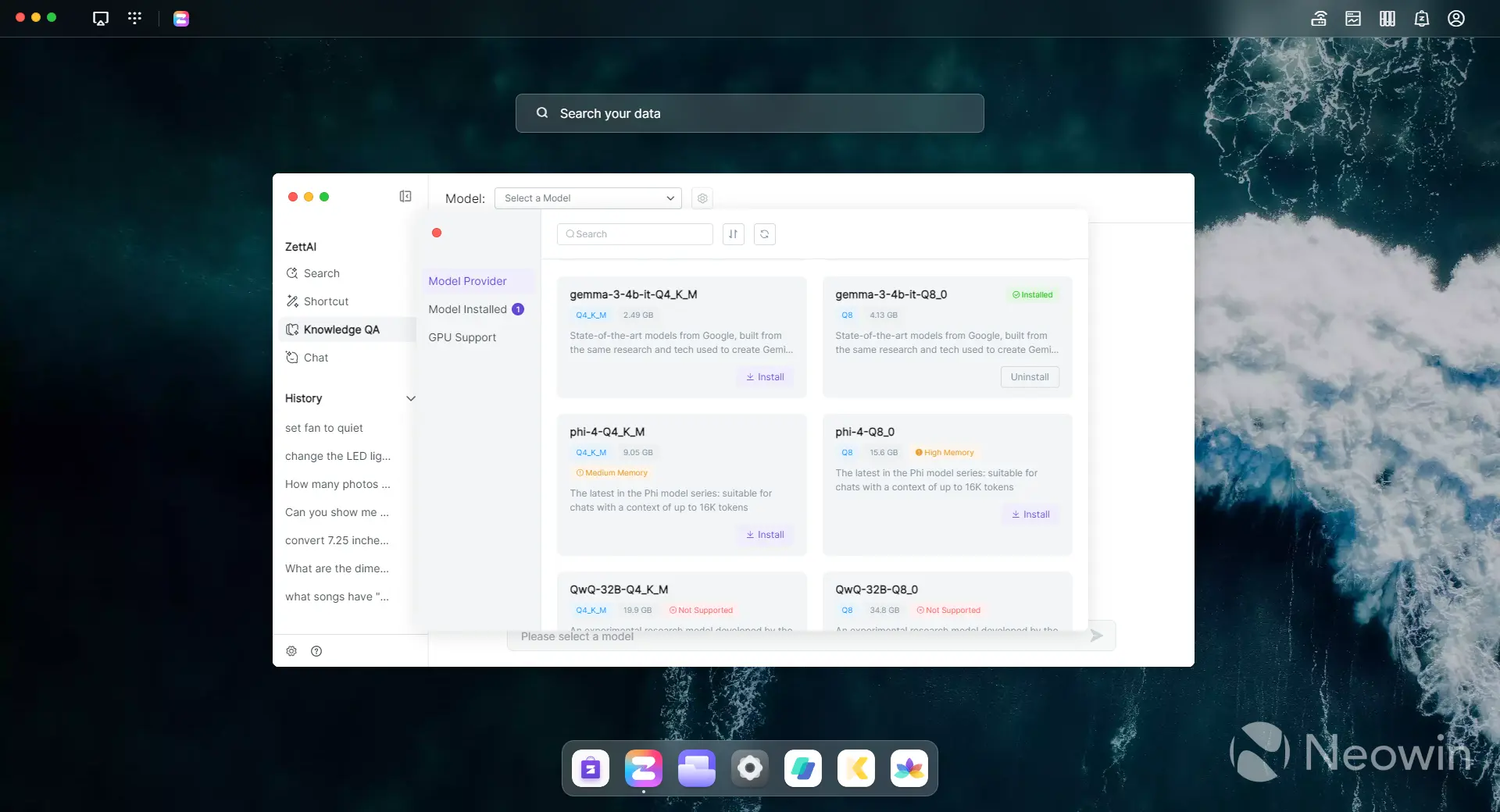The height and width of the screenshot is (812, 1500).
Task: Open the desktop view icon in top bar
Action: pyautogui.click(x=101, y=18)
